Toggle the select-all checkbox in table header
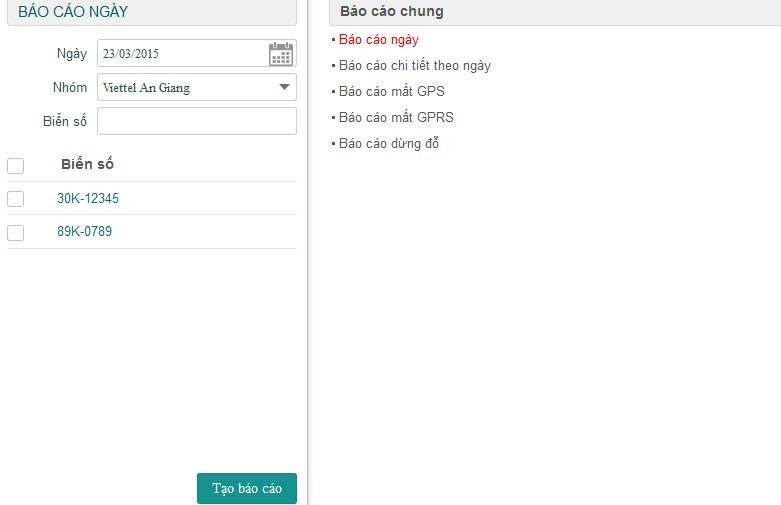Screen dimensions: 781x505 click(x=16, y=165)
